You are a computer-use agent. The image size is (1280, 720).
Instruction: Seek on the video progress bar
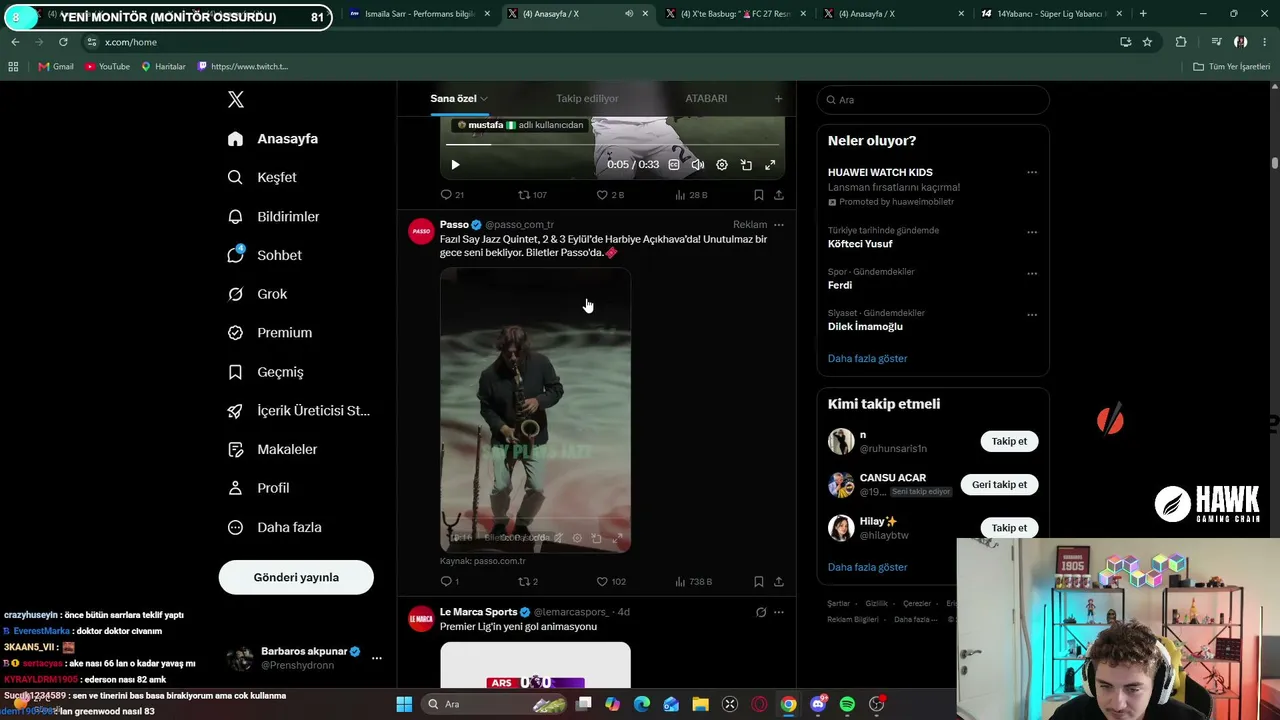pos(612,145)
